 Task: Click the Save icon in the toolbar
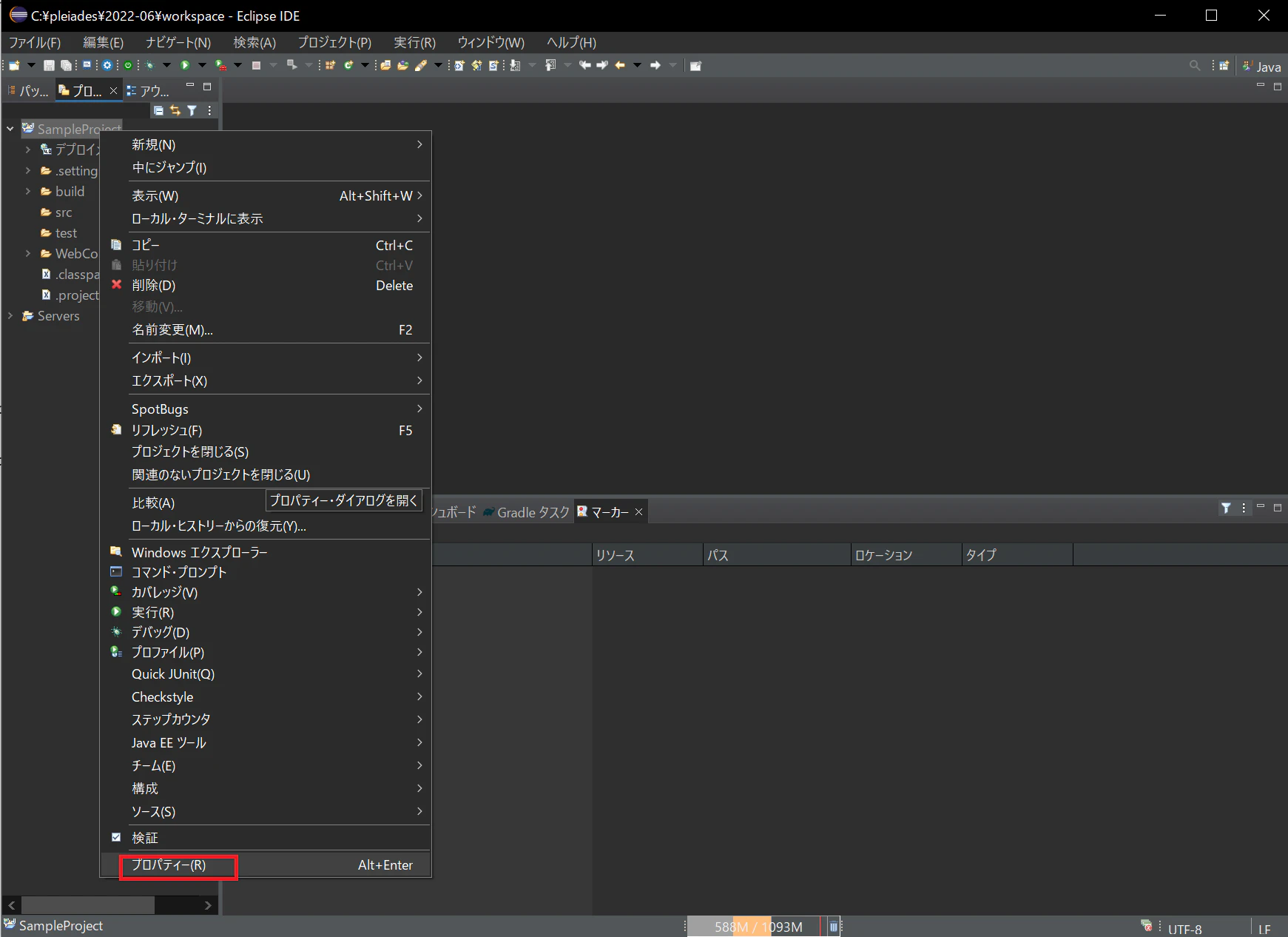pos(49,65)
